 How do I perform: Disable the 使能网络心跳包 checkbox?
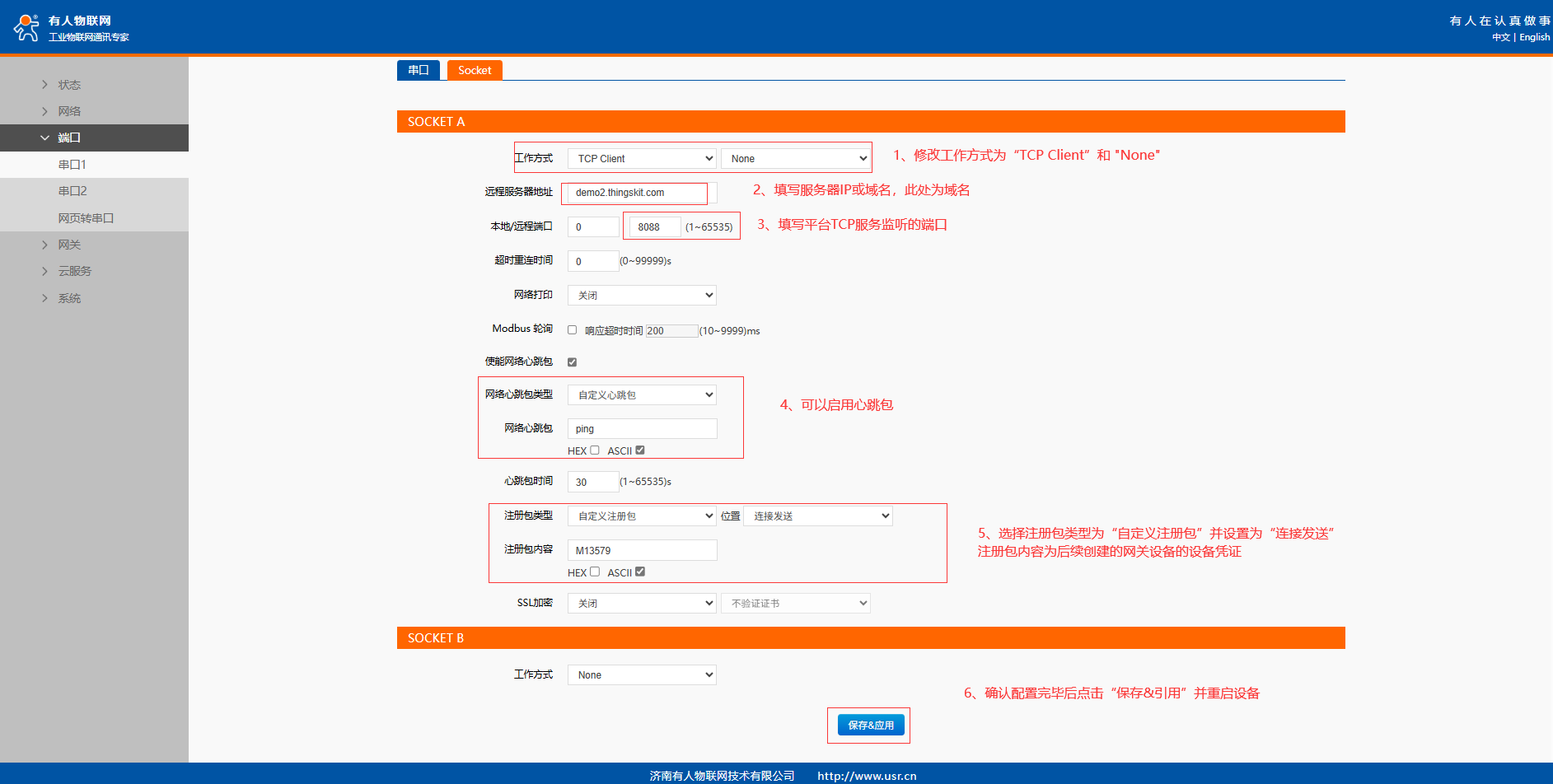point(572,362)
